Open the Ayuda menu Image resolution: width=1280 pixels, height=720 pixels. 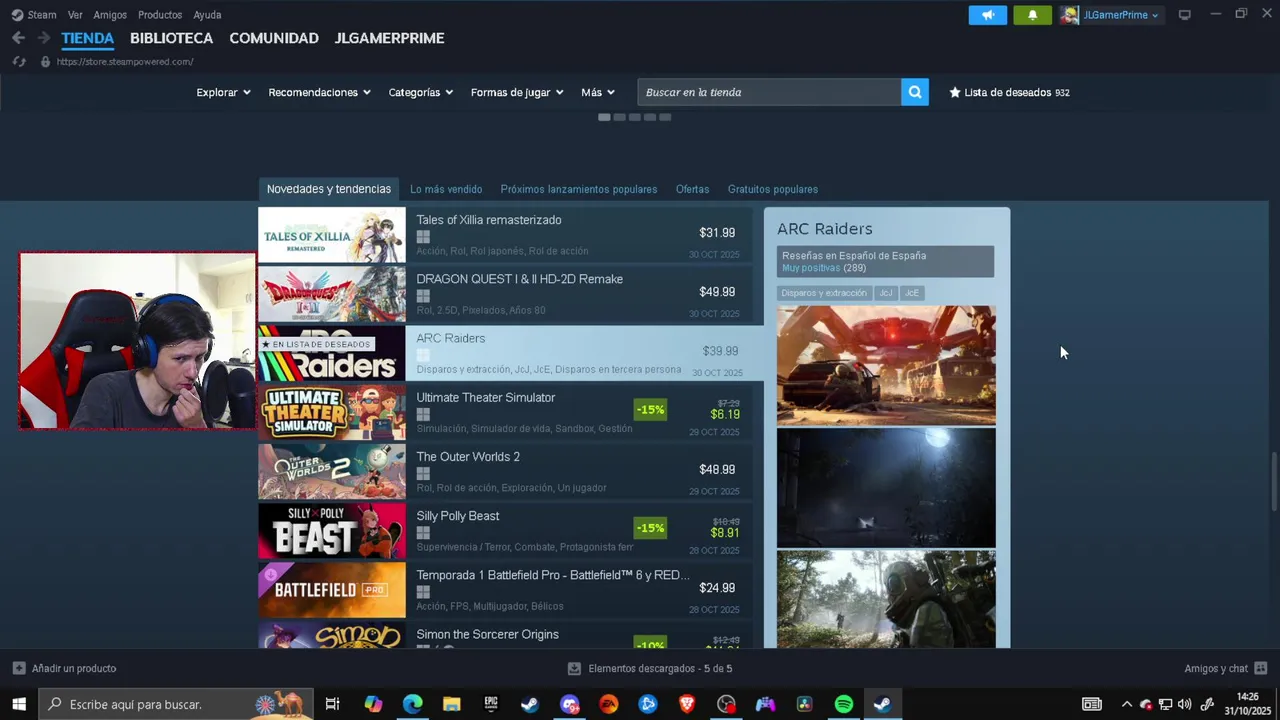tap(207, 15)
